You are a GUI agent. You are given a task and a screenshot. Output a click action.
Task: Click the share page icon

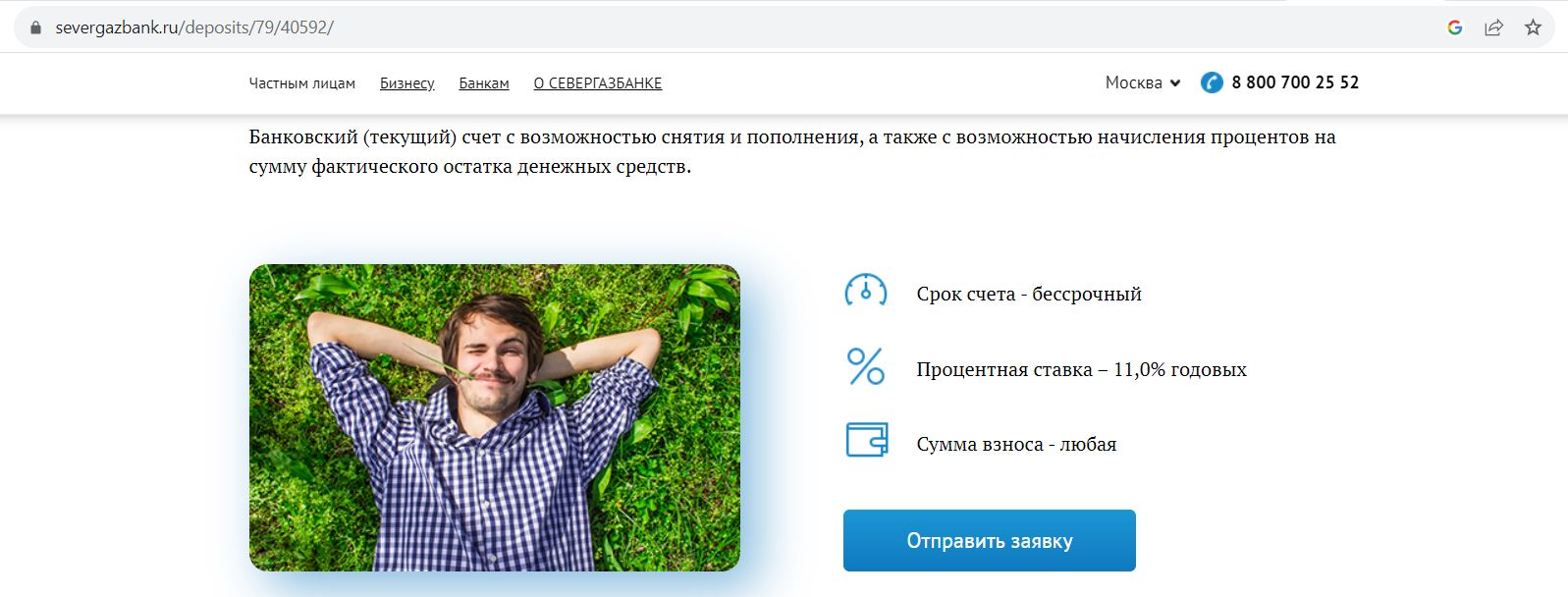(x=1493, y=27)
